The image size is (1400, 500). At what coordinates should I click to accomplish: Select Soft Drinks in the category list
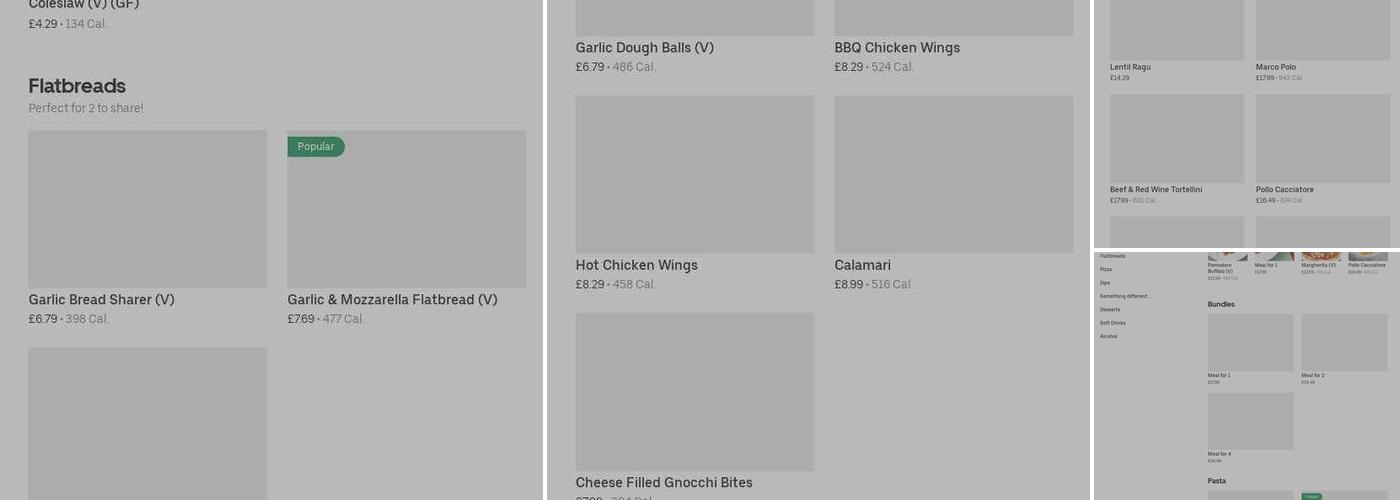coord(1113,323)
